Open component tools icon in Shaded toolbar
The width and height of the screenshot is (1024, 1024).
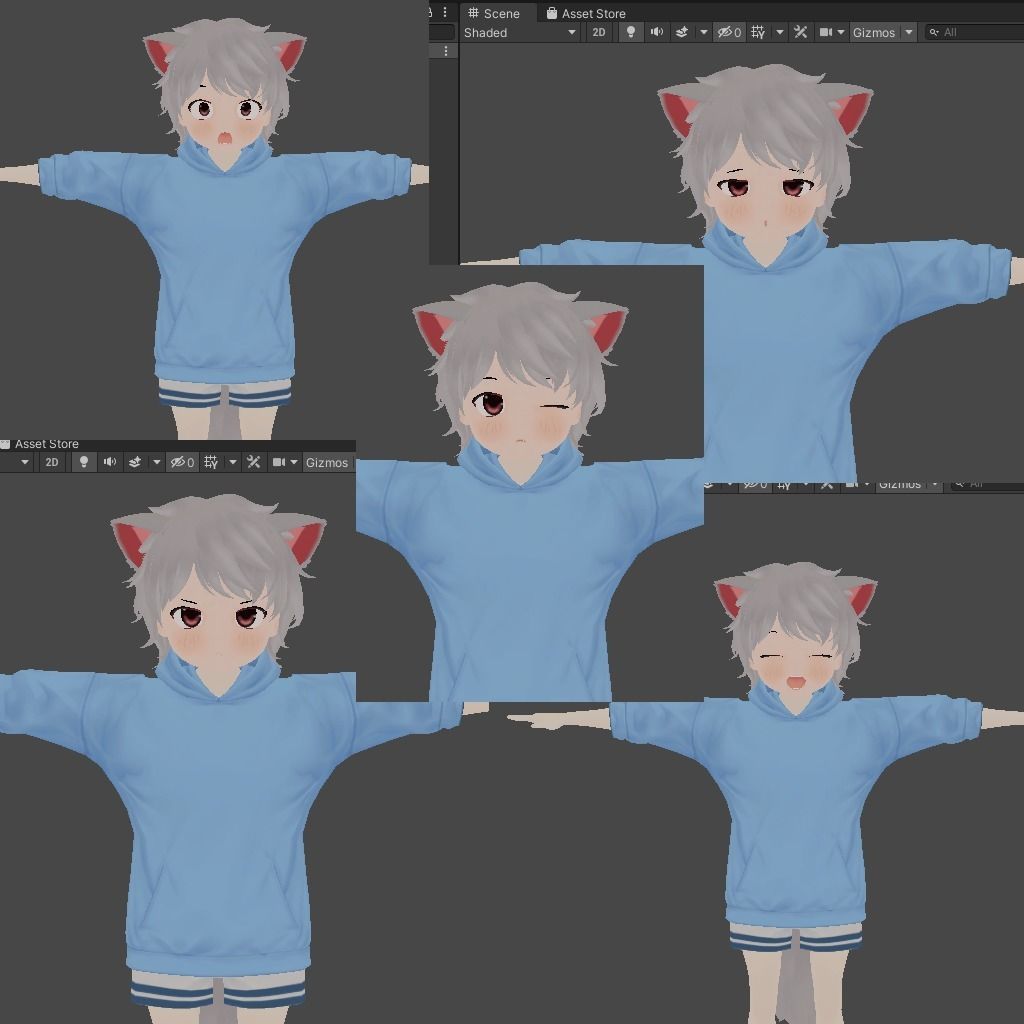coord(801,32)
